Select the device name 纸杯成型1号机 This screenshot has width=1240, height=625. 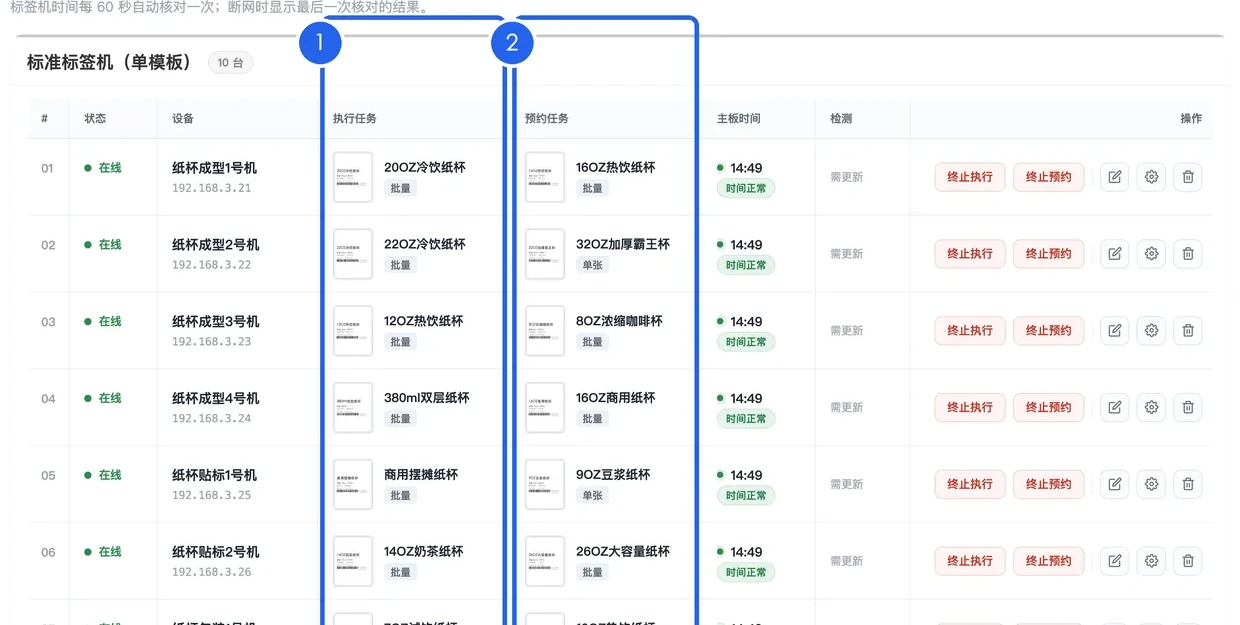tap(215, 168)
